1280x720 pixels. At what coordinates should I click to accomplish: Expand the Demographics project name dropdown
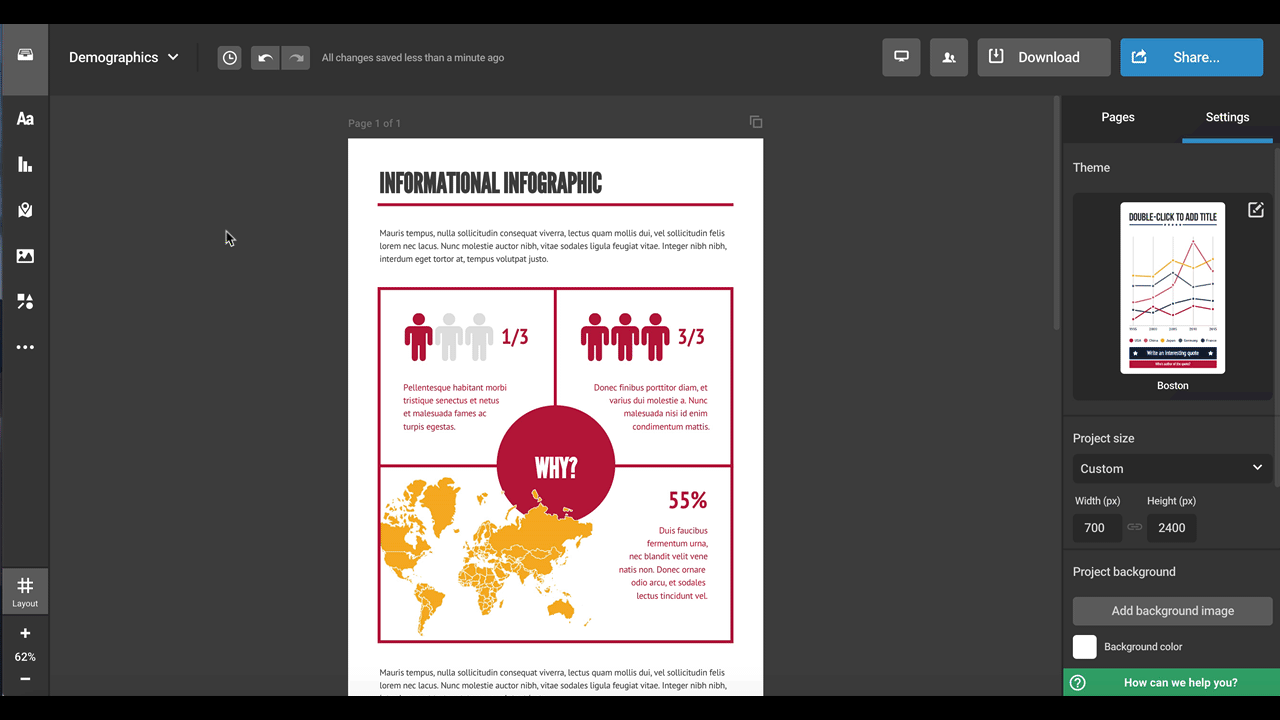click(x=124, y=57)
